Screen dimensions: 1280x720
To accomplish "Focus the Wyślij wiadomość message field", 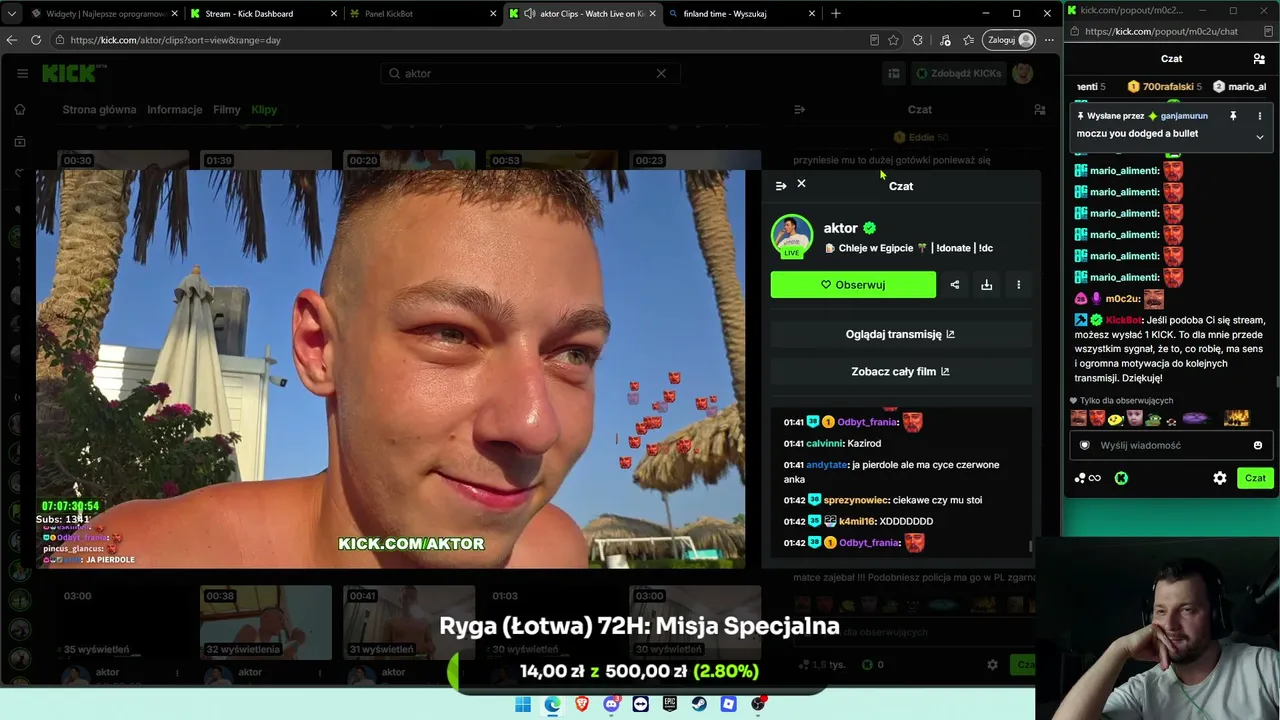I will (x=1171, y=445).
